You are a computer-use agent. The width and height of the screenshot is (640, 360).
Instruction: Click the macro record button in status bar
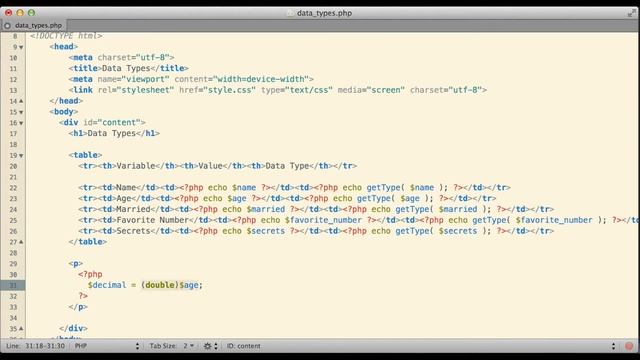point(629,346)
